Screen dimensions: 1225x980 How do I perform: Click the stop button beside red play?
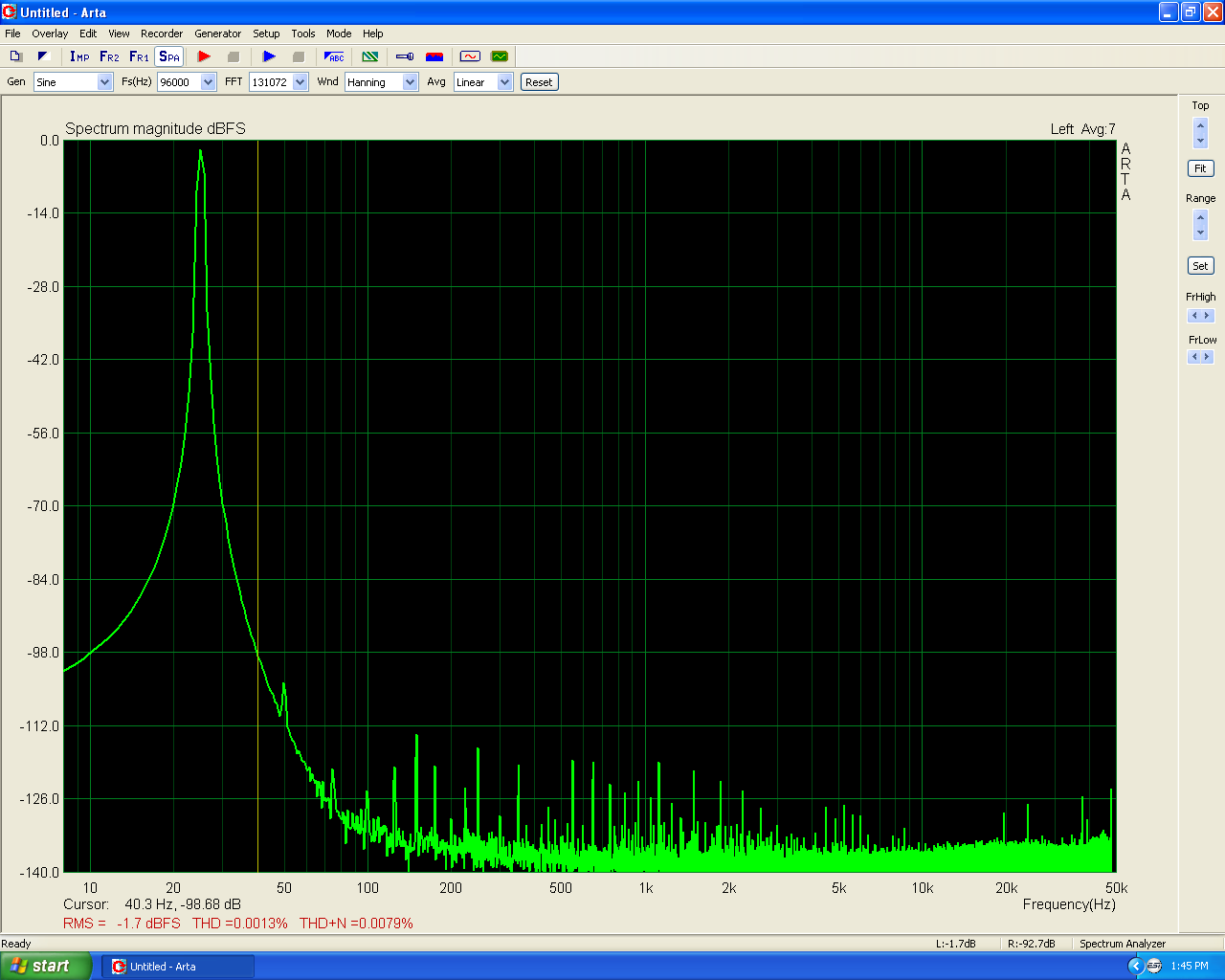(x=233, y=56)
